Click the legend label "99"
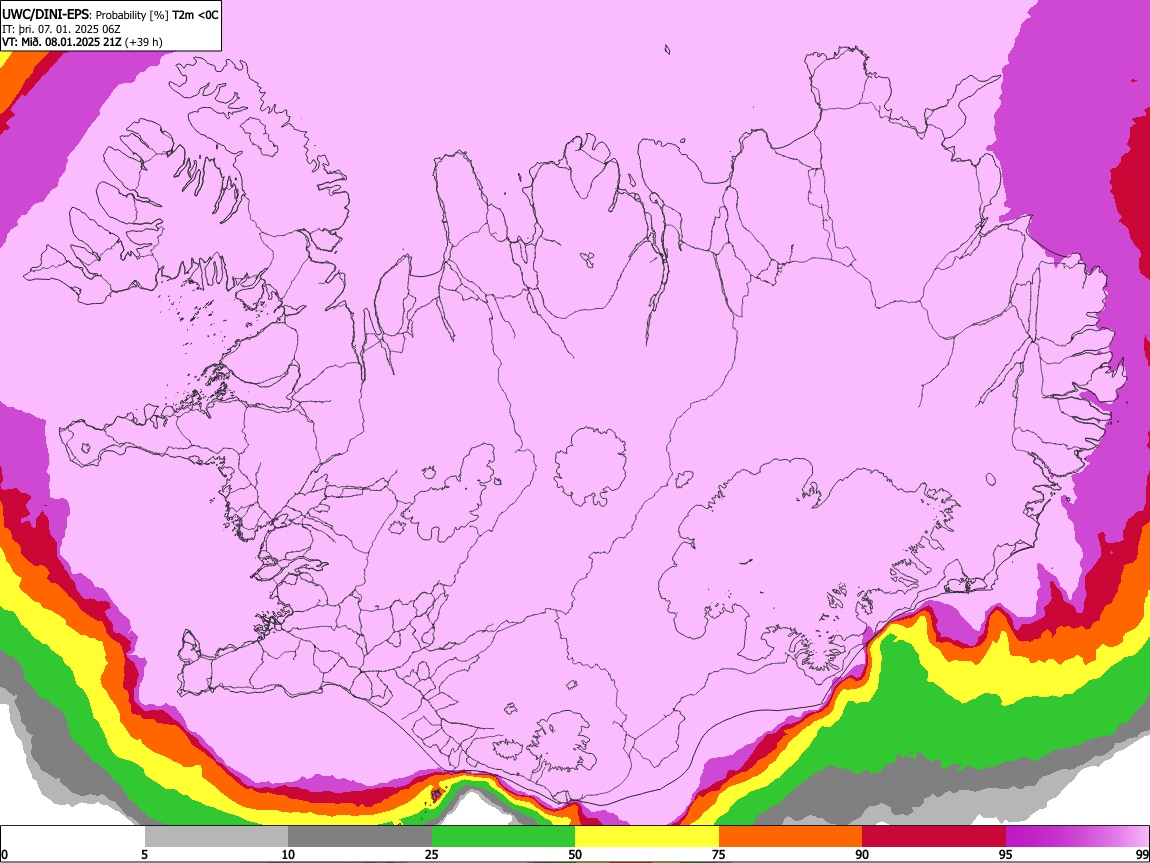 (1142, 854)
